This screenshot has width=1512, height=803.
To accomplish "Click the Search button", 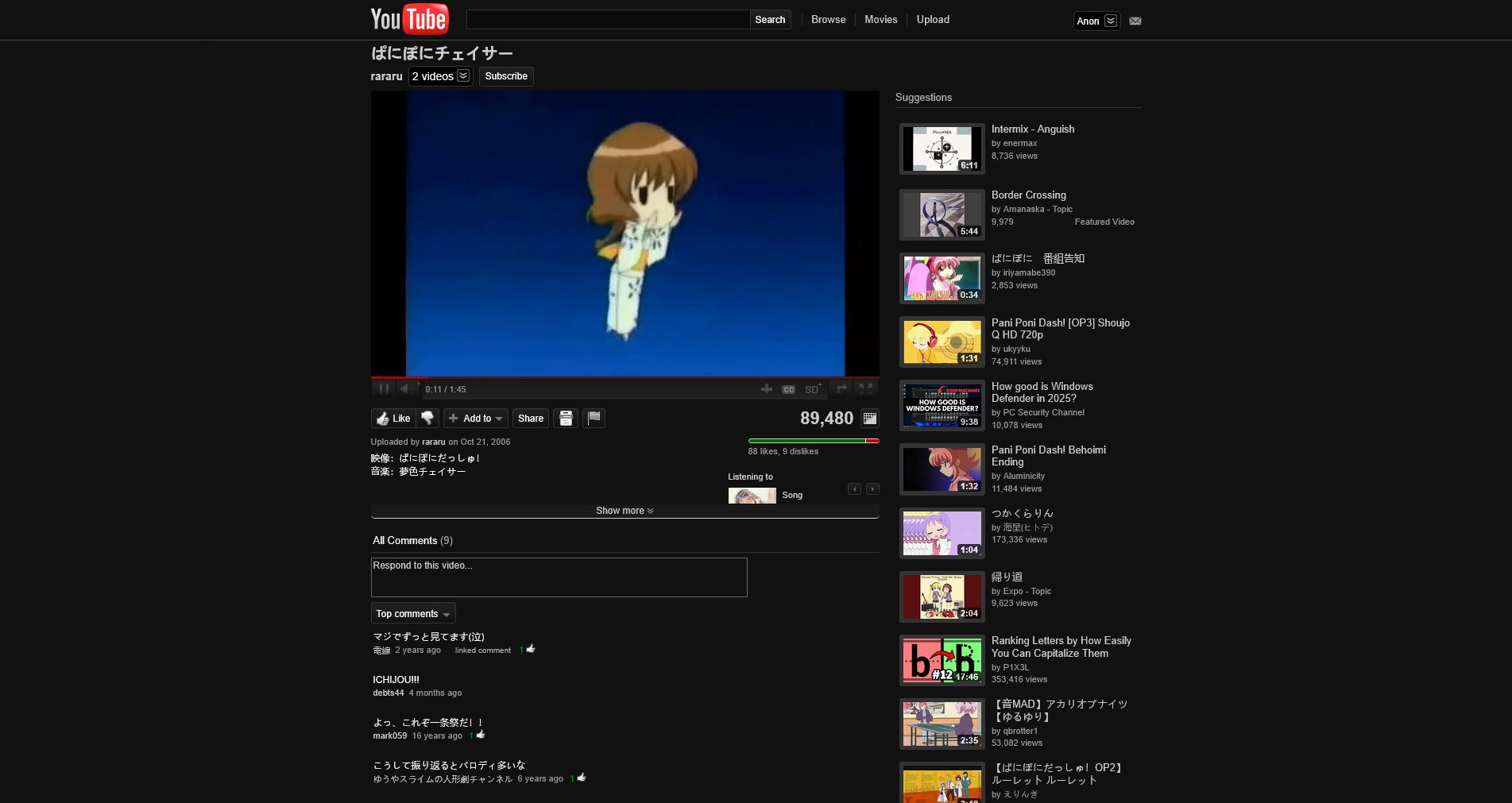I will [x=770, y=19].
